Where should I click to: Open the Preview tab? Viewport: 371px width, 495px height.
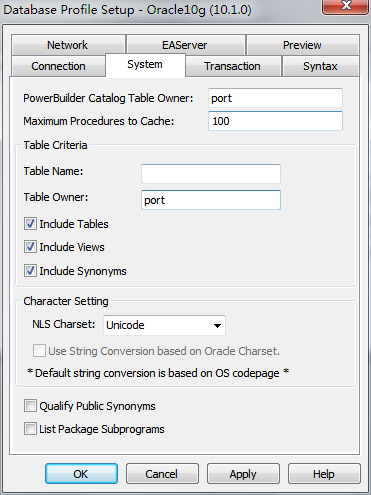click(x=302, y=45)
